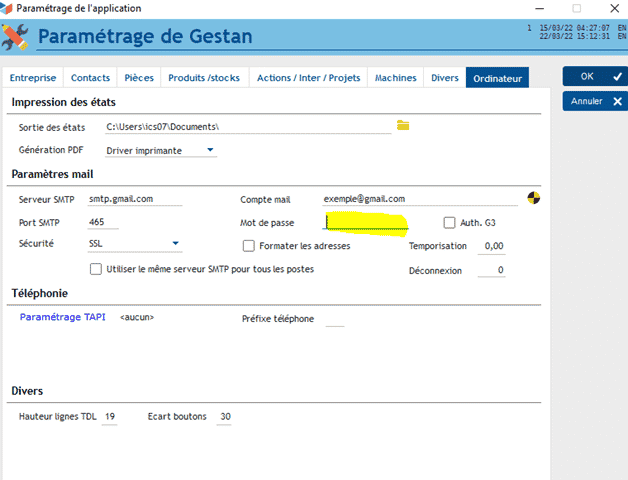The image size is (628, 480).
Task: Check same SMTP server for all postes
Action: 96,269
